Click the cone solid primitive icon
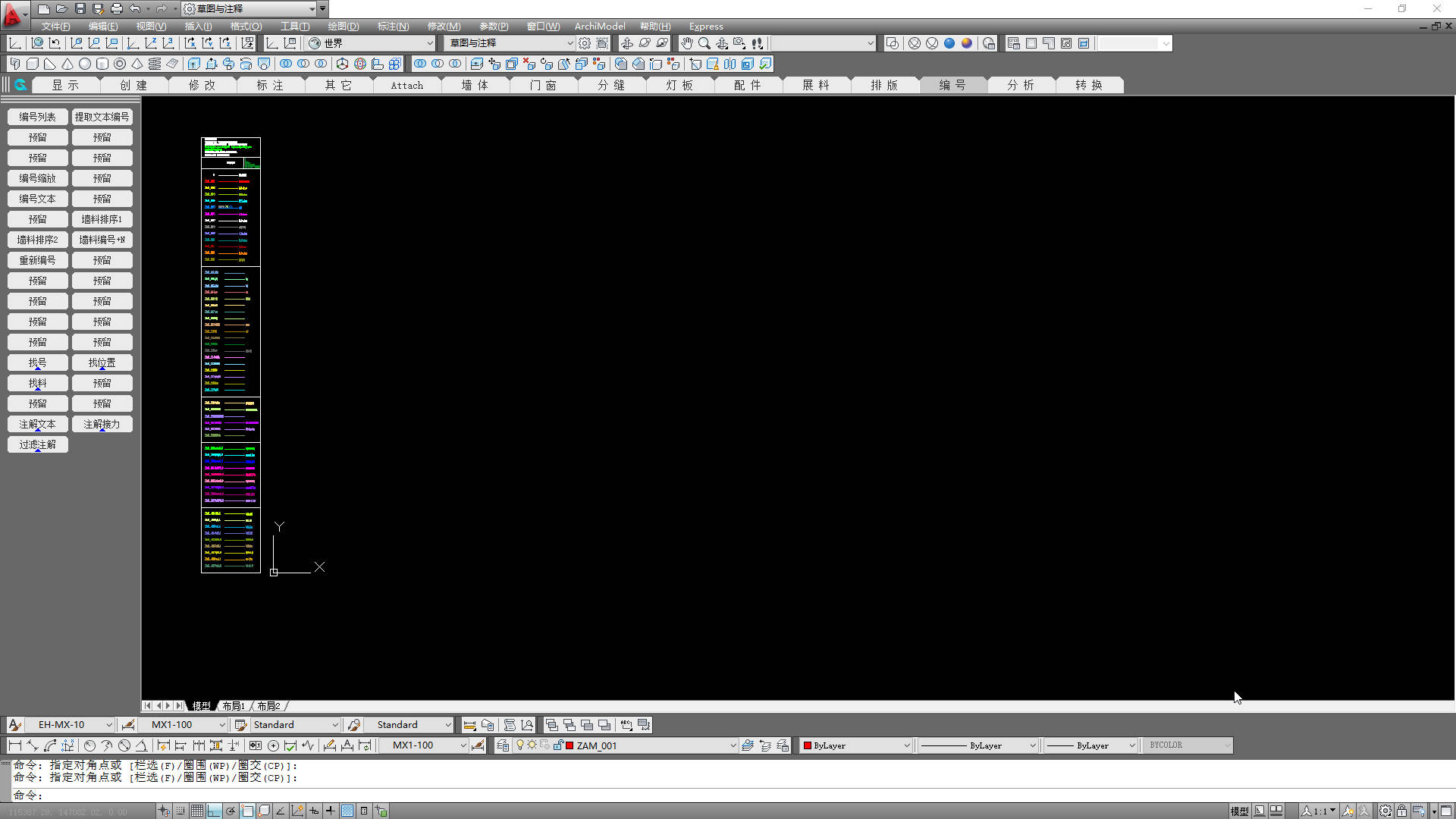Image resolution: width=1456 pixels, height=819 pixels. point(67,64)
